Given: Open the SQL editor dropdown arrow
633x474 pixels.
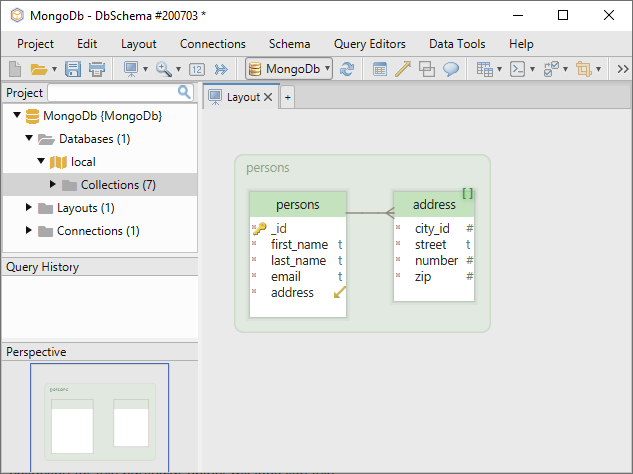Looking at the screenshot, I should click(x=532, y=69).
